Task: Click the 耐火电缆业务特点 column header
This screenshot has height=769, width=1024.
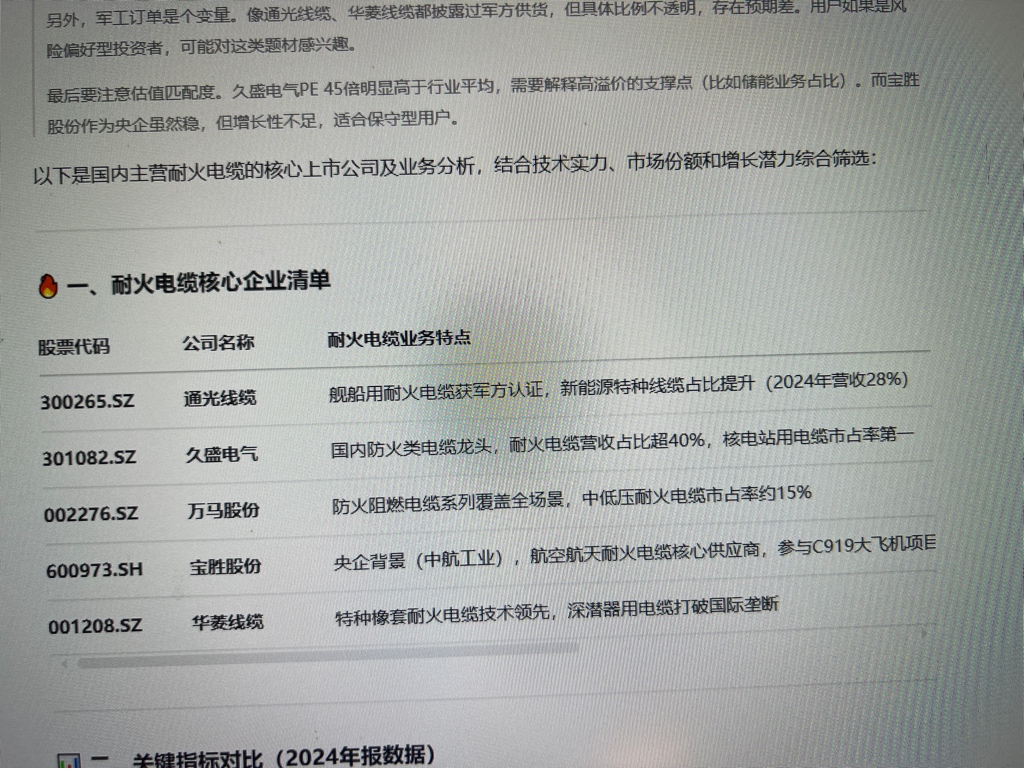Action: pyautogui.click(x=399, y=337)
